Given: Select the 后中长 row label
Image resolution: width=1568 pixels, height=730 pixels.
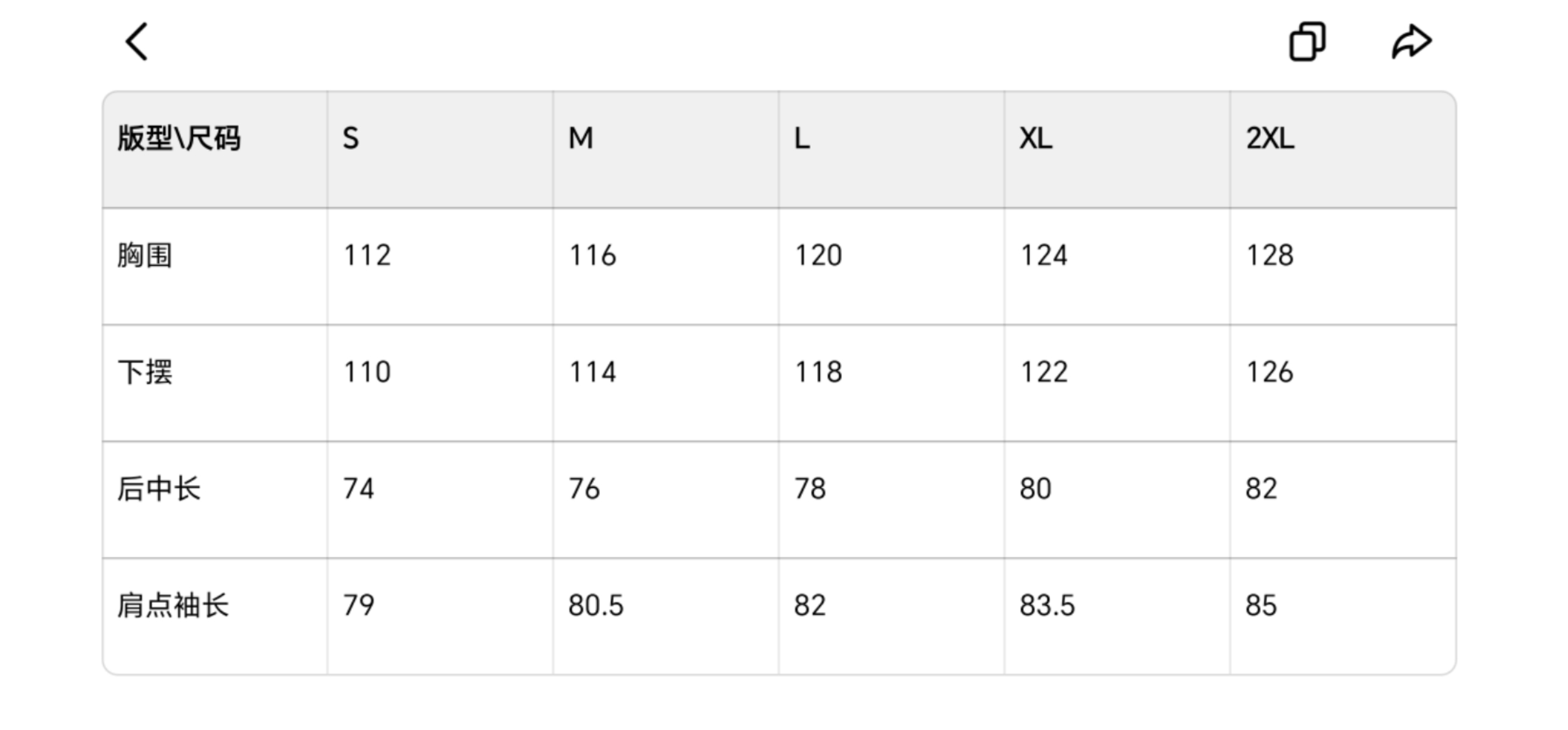Looking at the screenshot, I should [159, 489].
